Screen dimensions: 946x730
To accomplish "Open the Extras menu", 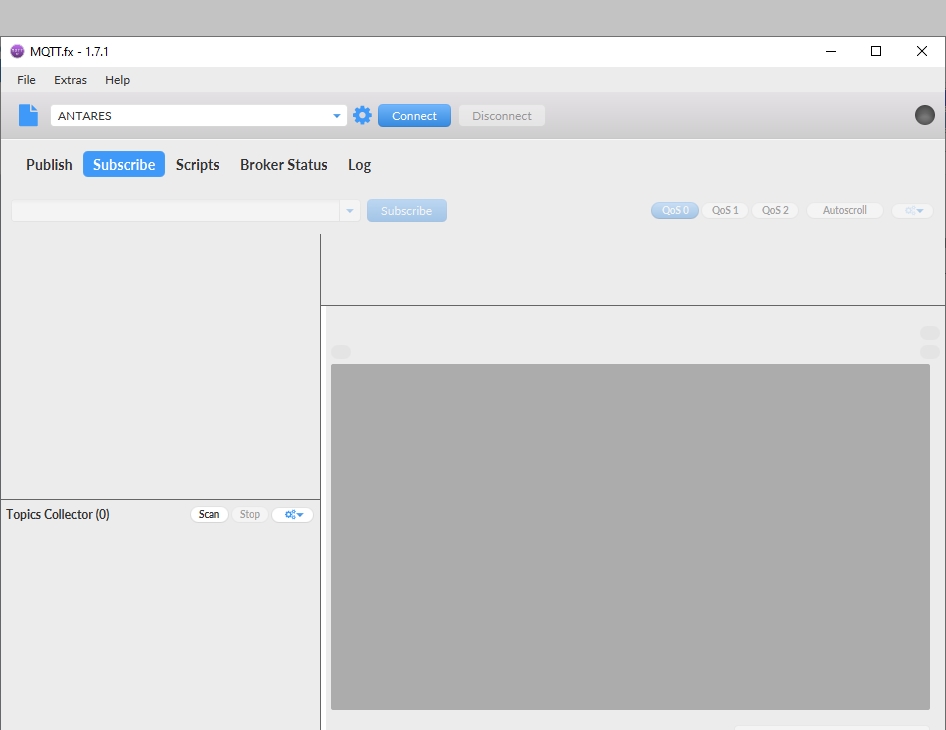I will pos(70,80).
